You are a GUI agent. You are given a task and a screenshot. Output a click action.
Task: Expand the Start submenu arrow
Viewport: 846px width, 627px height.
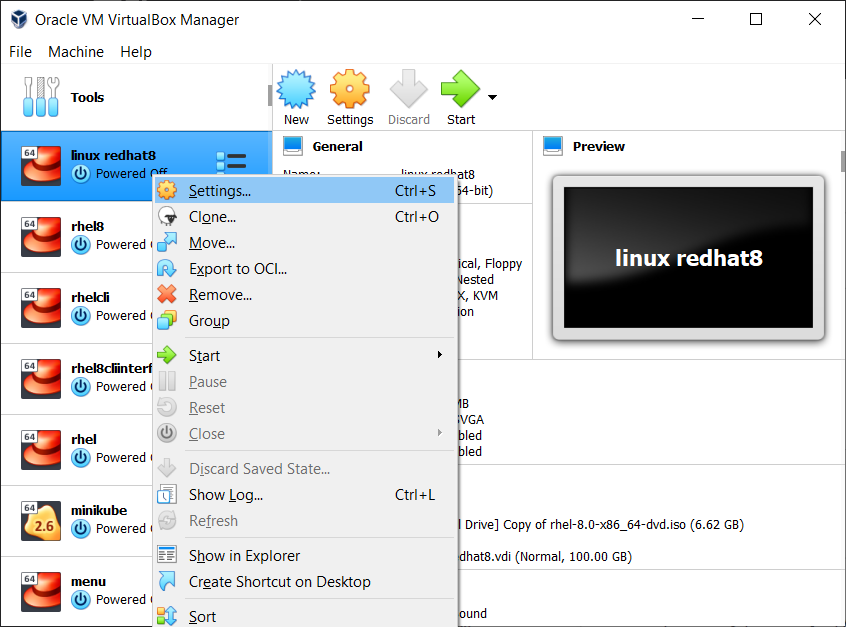440,355
